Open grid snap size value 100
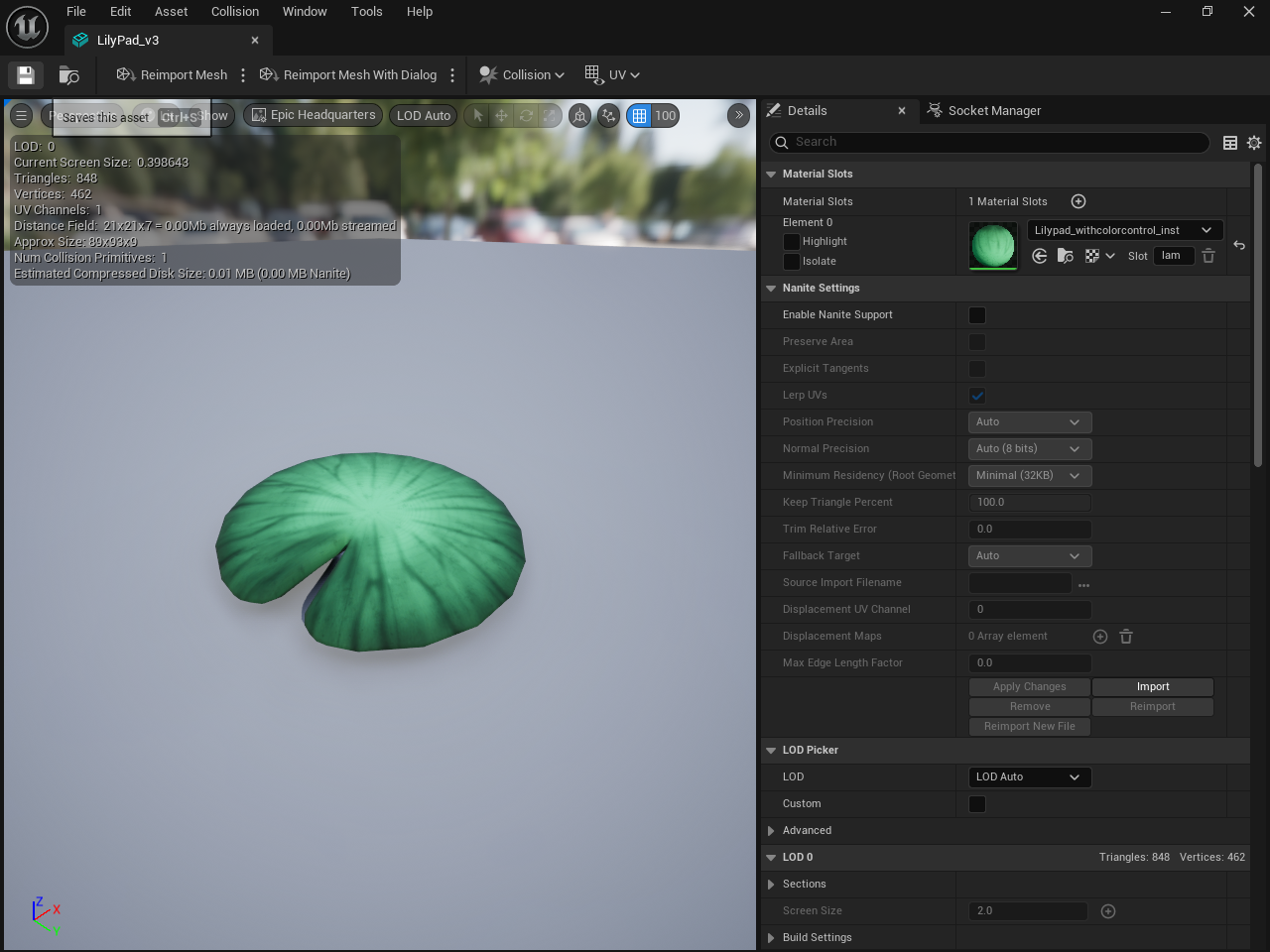1270x952 pixels. click(666, 116)
